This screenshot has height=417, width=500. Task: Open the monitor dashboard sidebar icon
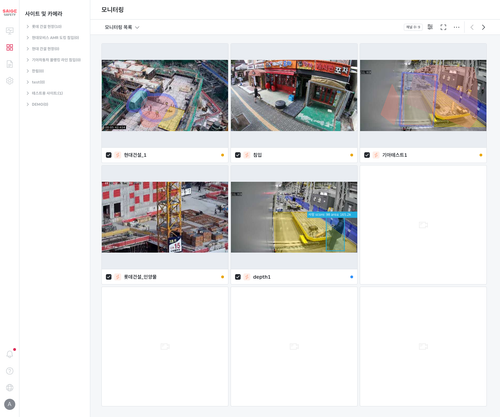coord(10,31)
